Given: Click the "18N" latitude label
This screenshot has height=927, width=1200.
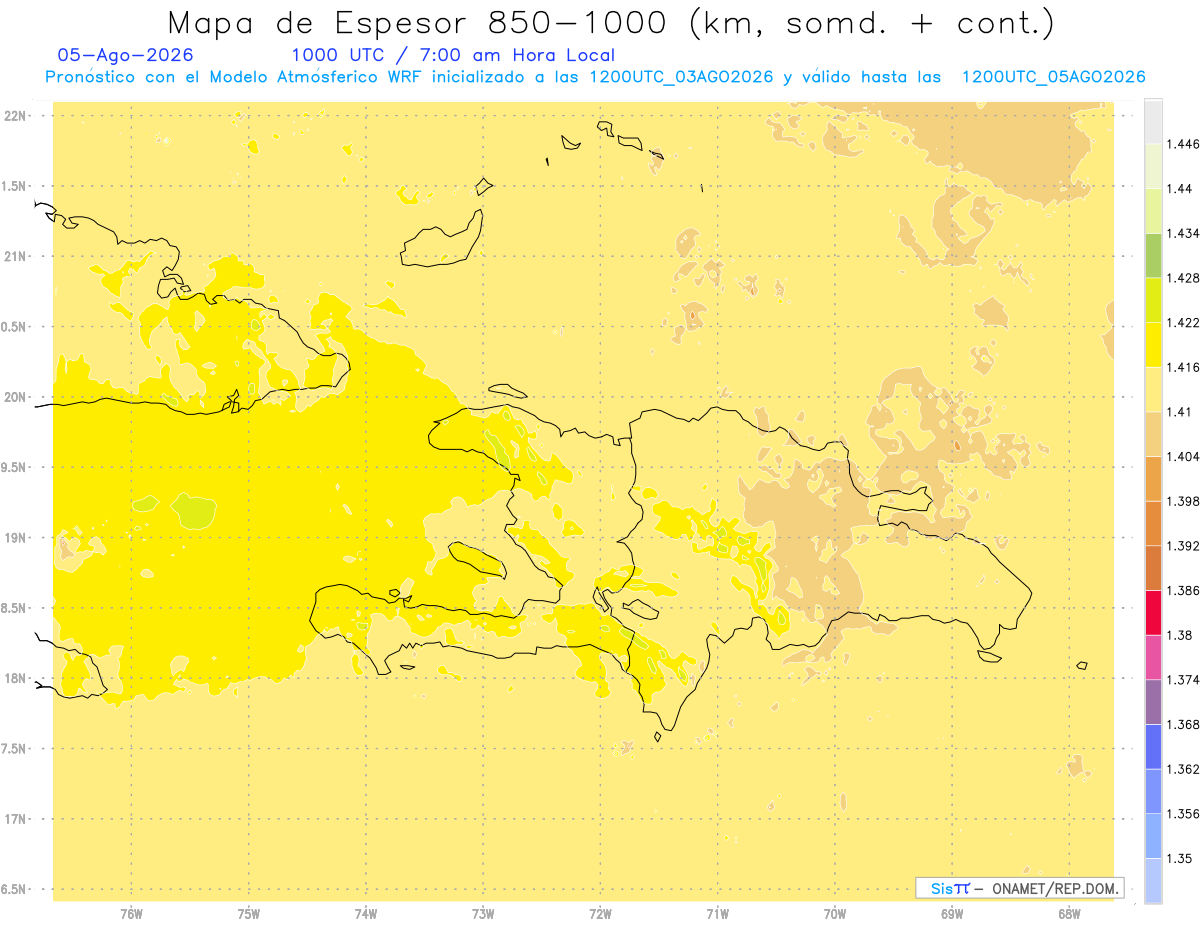Looking at the screenshot, I should point(15,678).
